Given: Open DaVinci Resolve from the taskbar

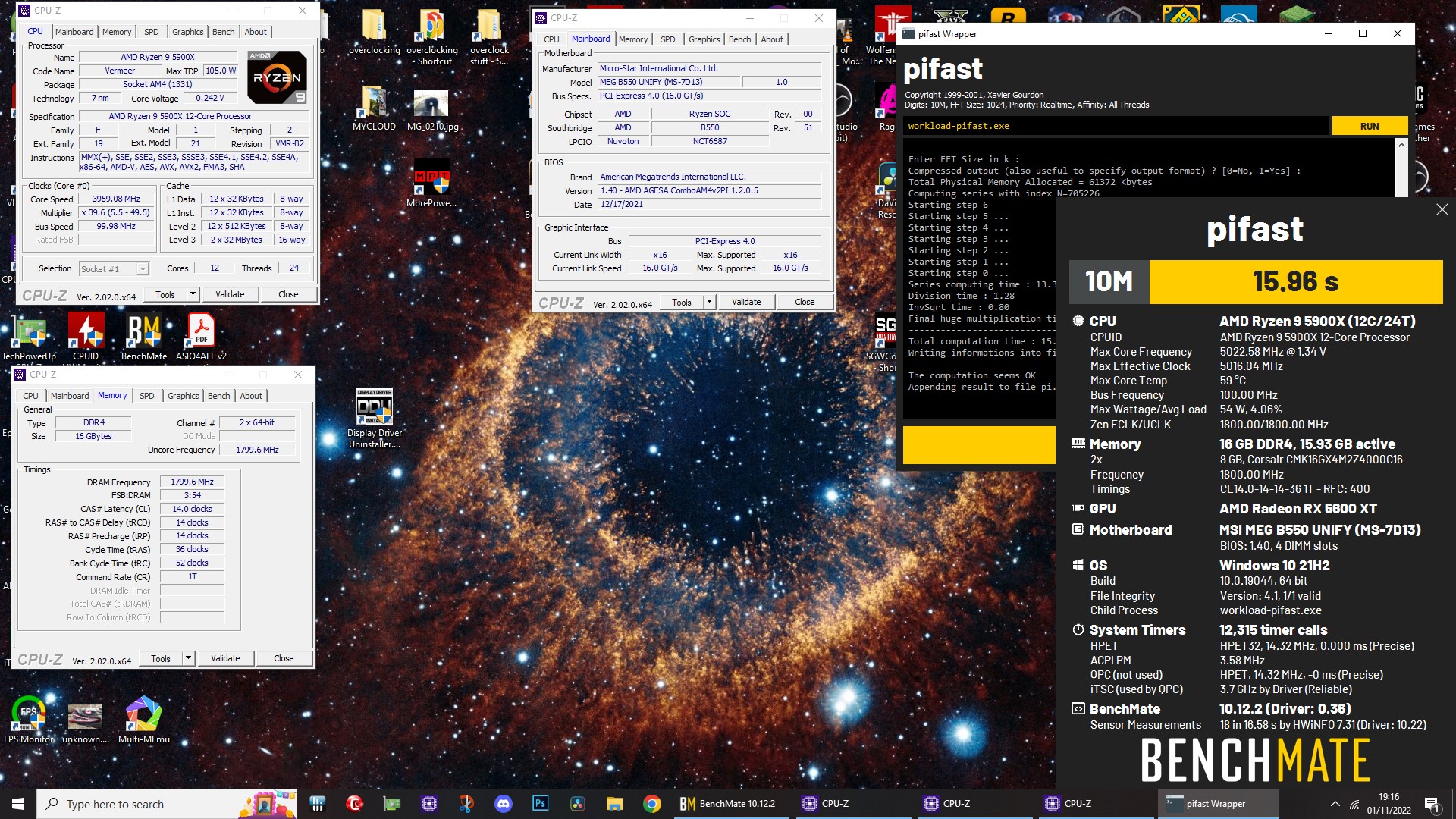Looking at the screenshot, I should pyautogui.click(x=578, y=804).
